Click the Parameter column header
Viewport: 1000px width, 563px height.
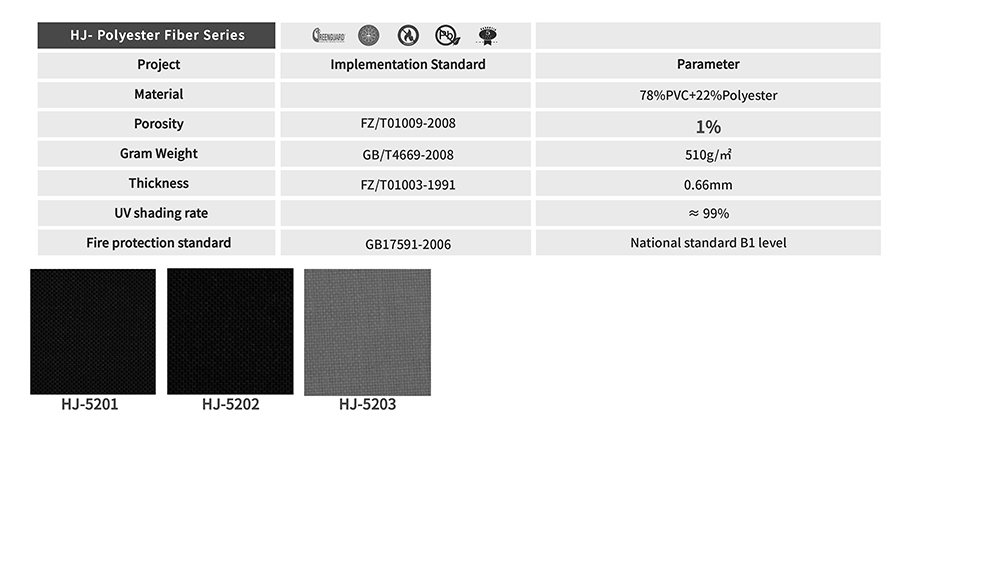708,65
